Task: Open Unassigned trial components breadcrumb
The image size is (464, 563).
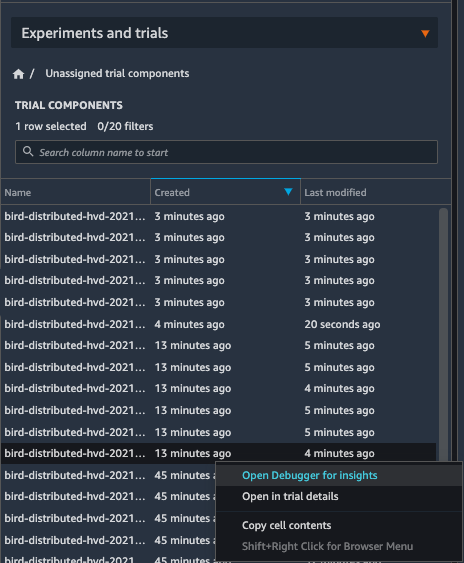Action: (117, 74)
